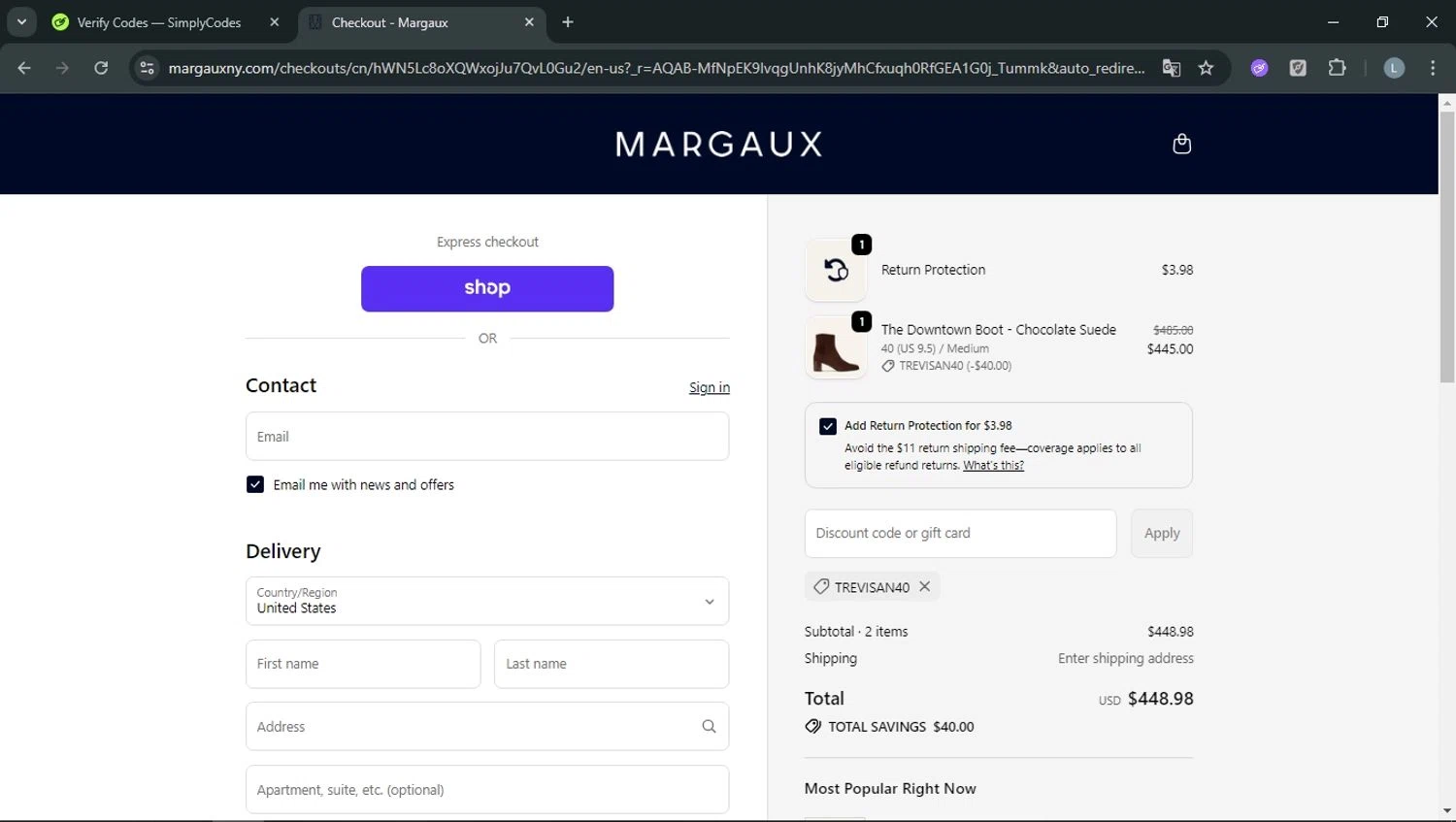Select the Checkout - Margaux tab
Screen dimensions: 1456x822
click(x=390, y=22)
